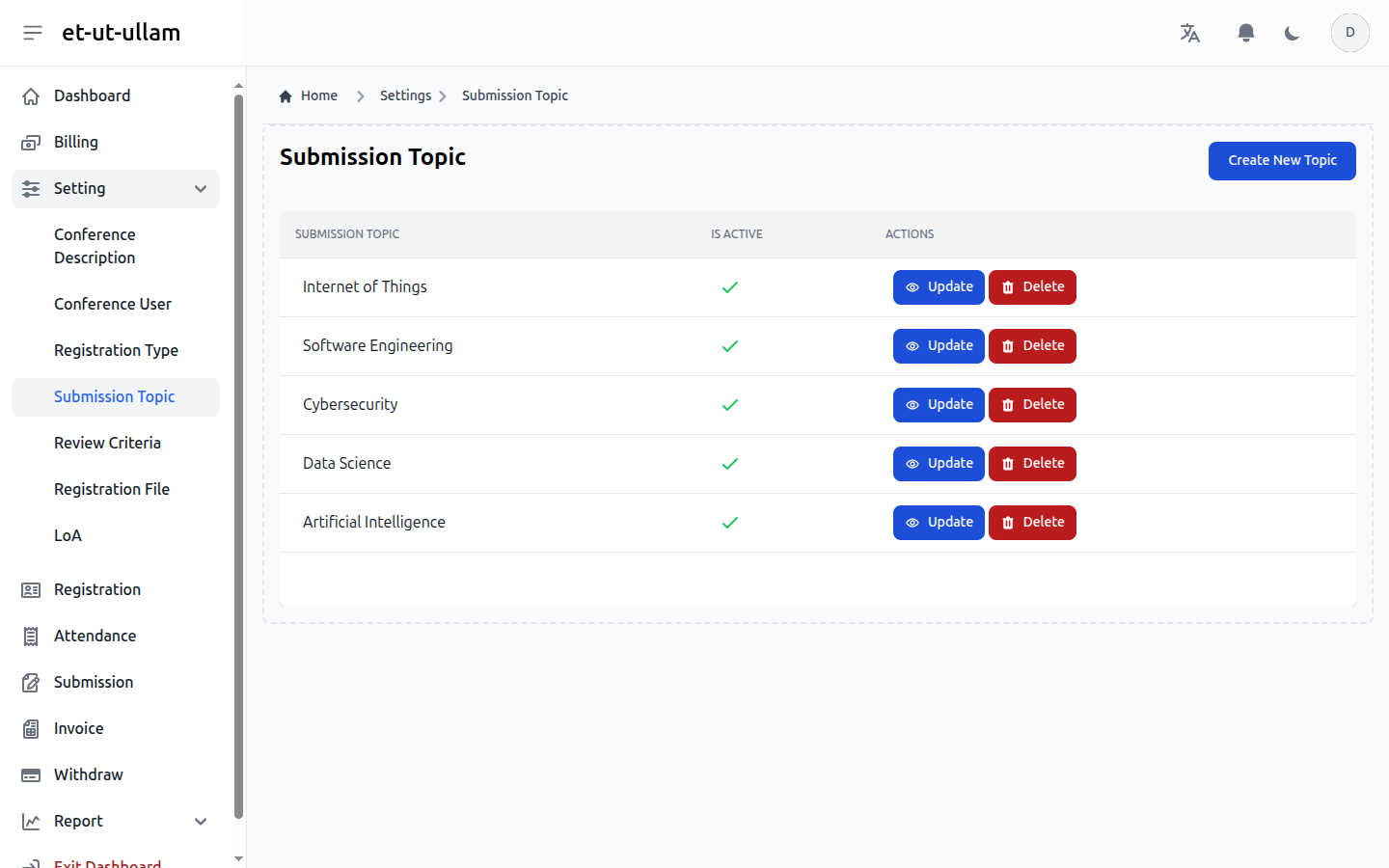Click the Registration card icon in sidebar

tap(31, 590)
